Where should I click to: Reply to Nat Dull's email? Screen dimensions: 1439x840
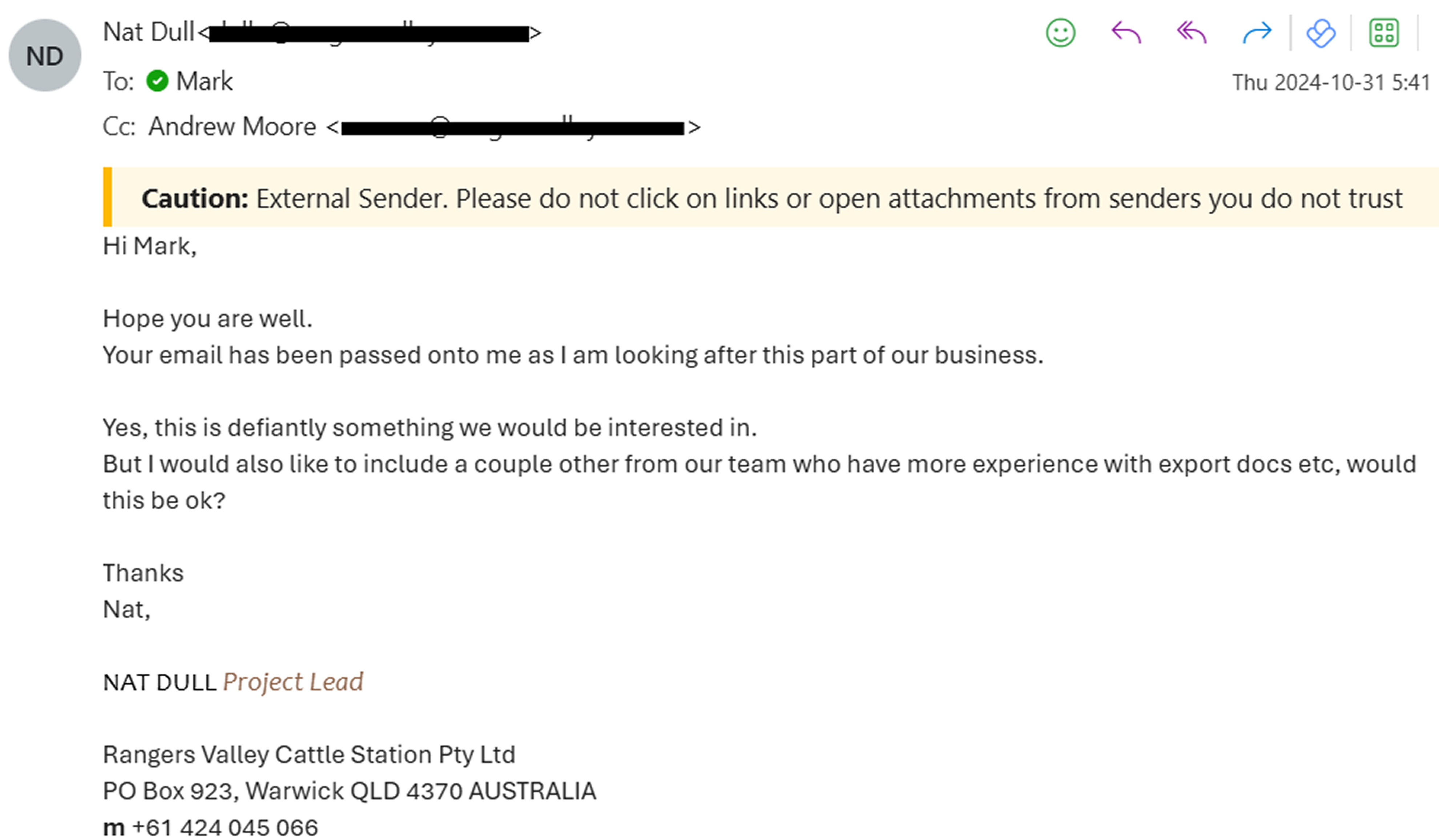[x=1126, y=33]
